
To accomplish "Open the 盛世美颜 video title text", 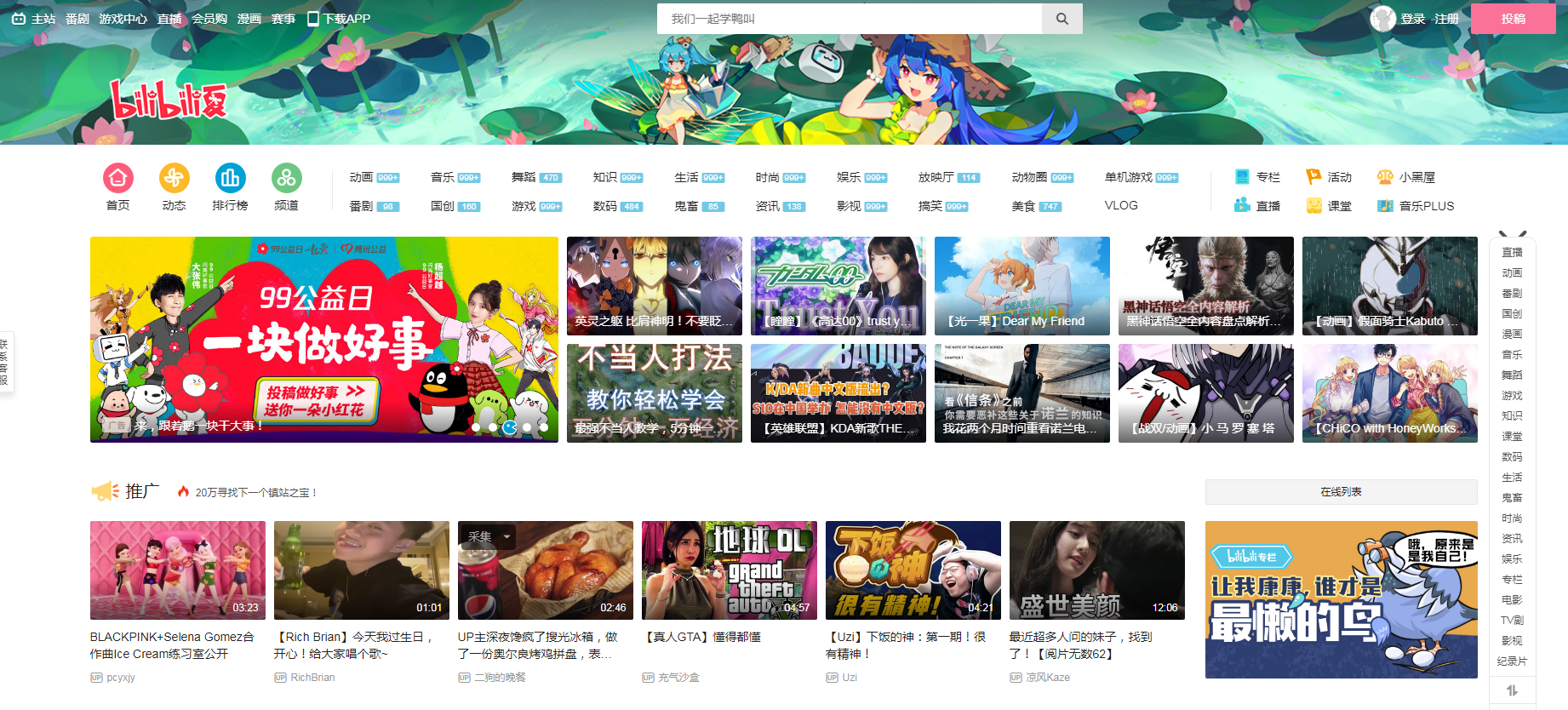I will tap(1081, 645).
